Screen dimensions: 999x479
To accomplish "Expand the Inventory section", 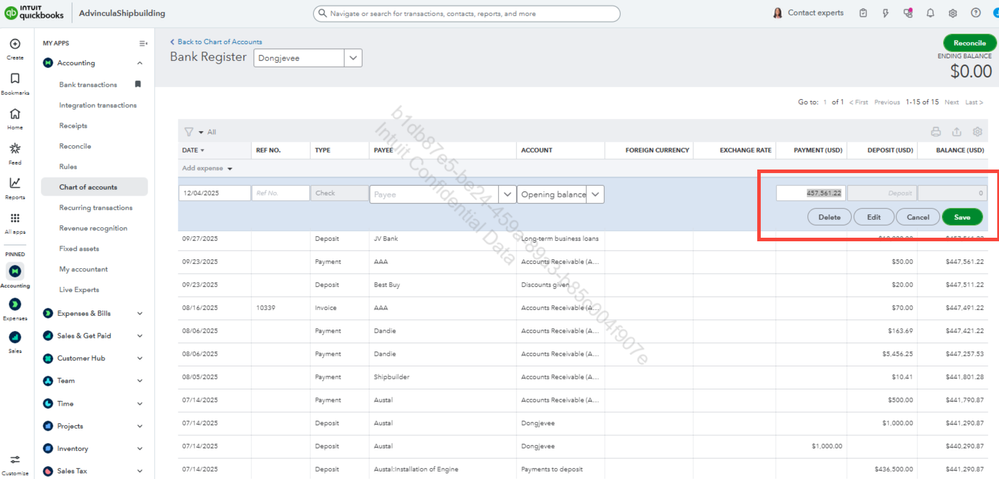I will 140,449.
